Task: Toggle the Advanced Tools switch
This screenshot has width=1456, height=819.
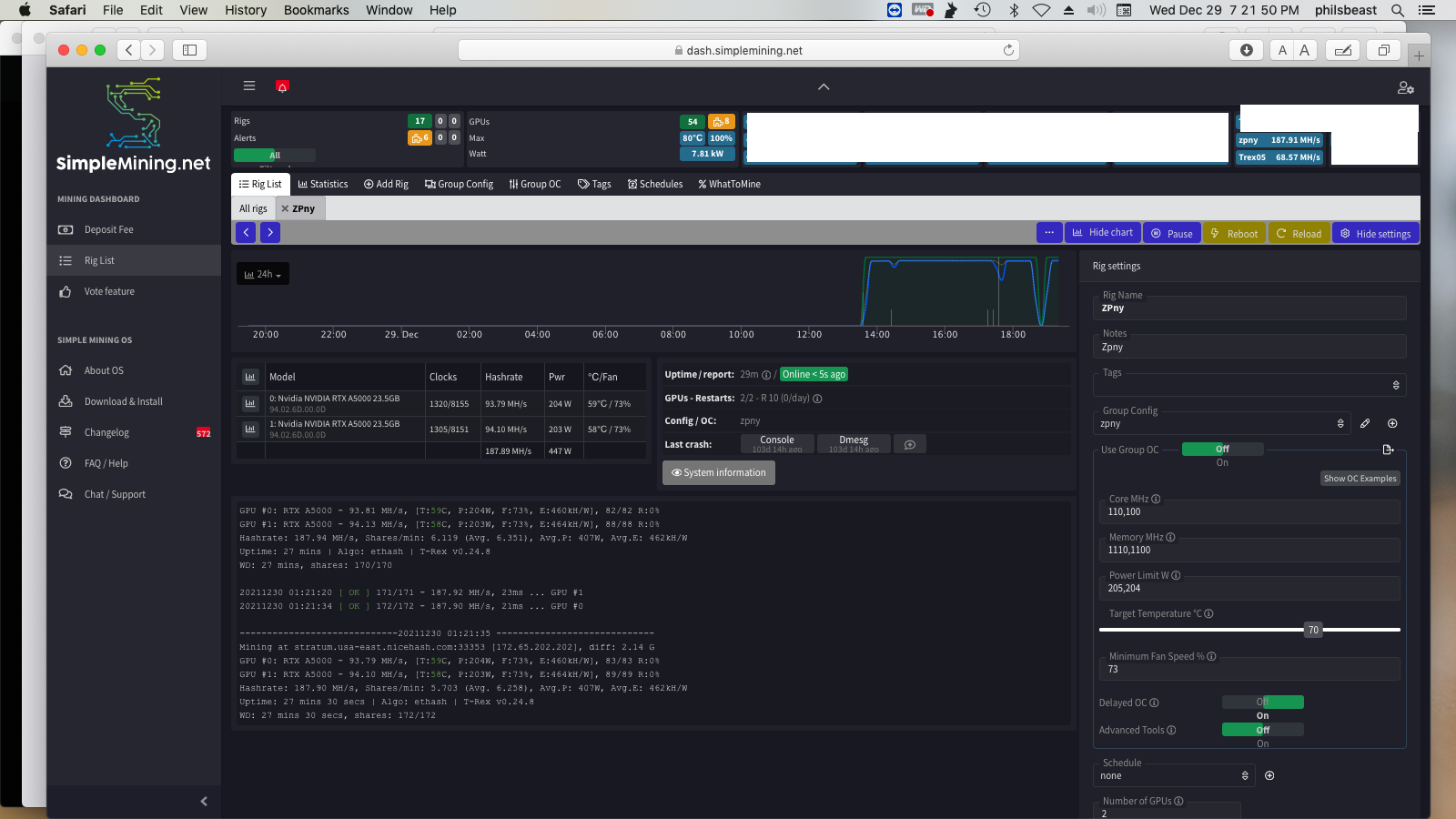Action: [1262, 730]
